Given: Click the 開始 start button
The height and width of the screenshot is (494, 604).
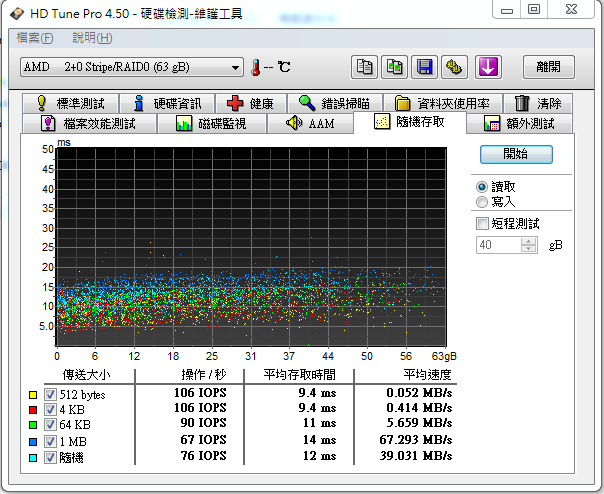Looking at the screenshot, I should click(x=516, y=154).
